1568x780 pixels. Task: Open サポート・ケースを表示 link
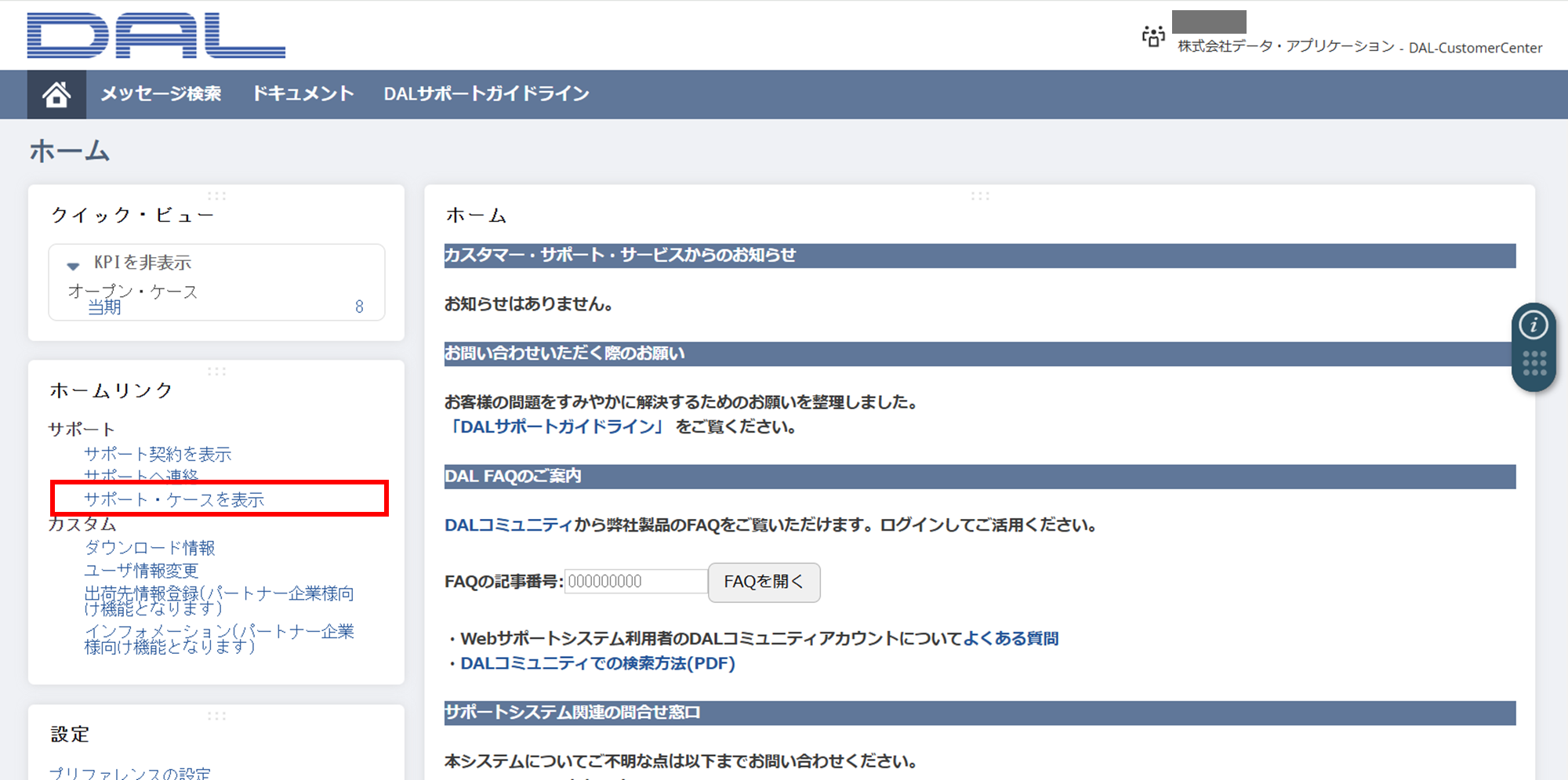pyautogui.click(x=174, y=499)
